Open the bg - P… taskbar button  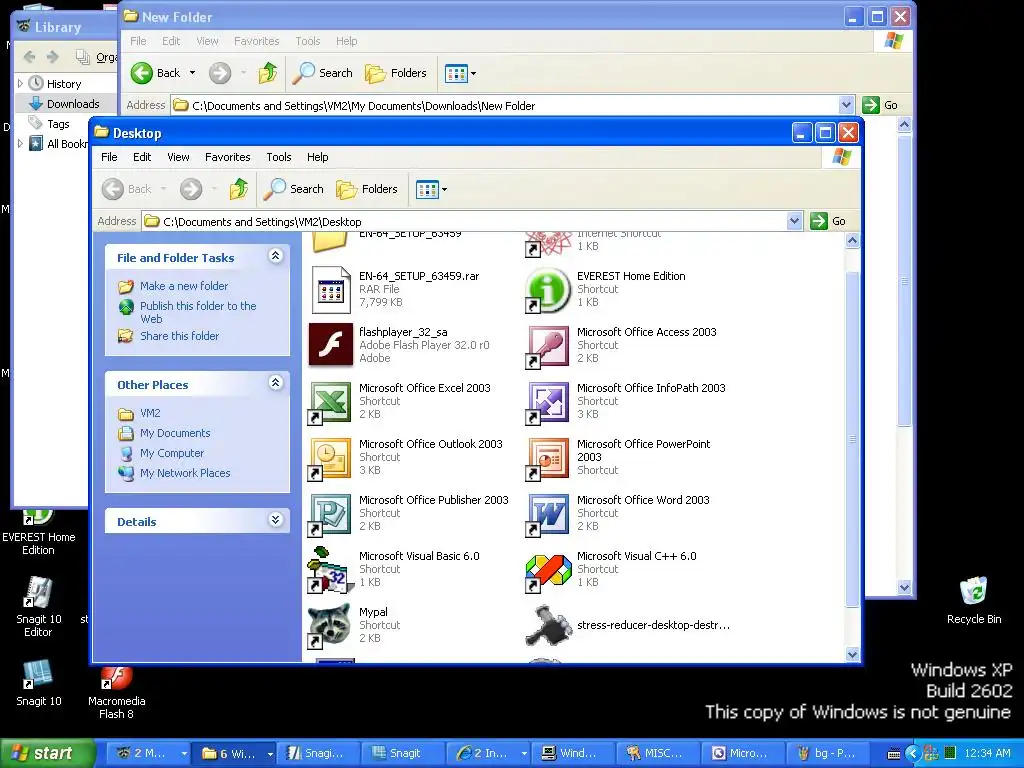(828, 754)
